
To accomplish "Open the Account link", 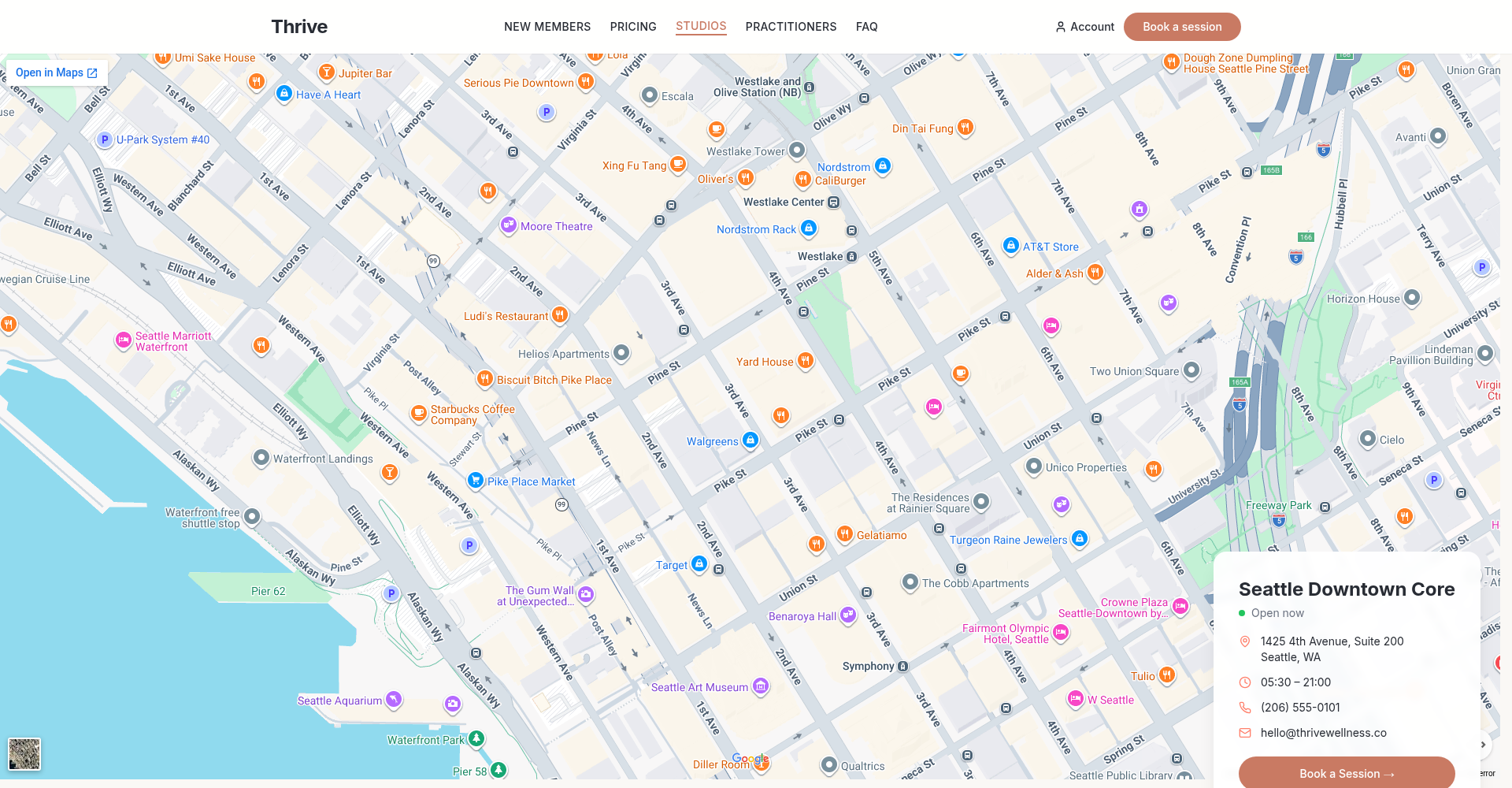I will click(x=1084, y=27).
